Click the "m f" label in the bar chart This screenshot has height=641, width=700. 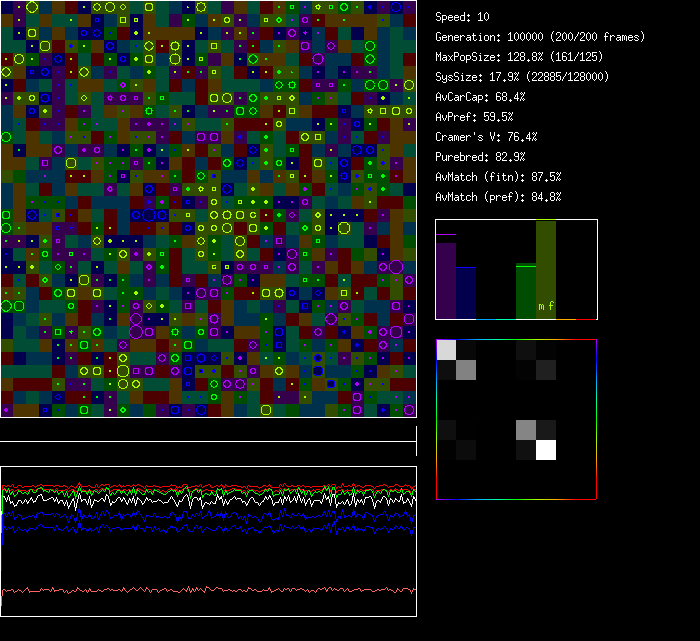tap(546, 306)
